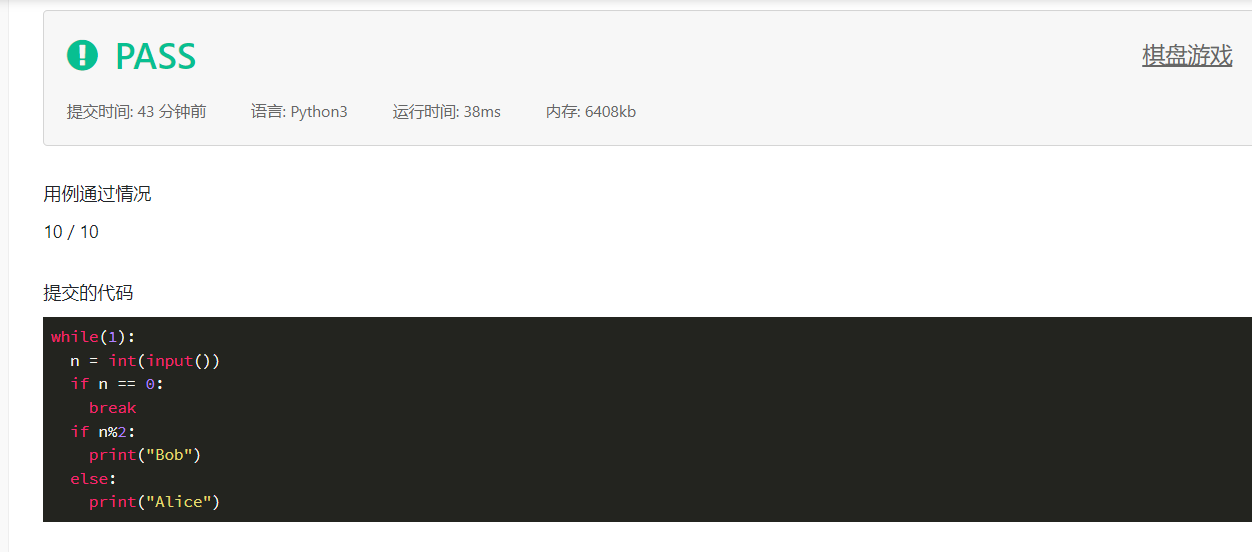
Task: Click the if n == 0: line
Action: [x=116, y=384]
